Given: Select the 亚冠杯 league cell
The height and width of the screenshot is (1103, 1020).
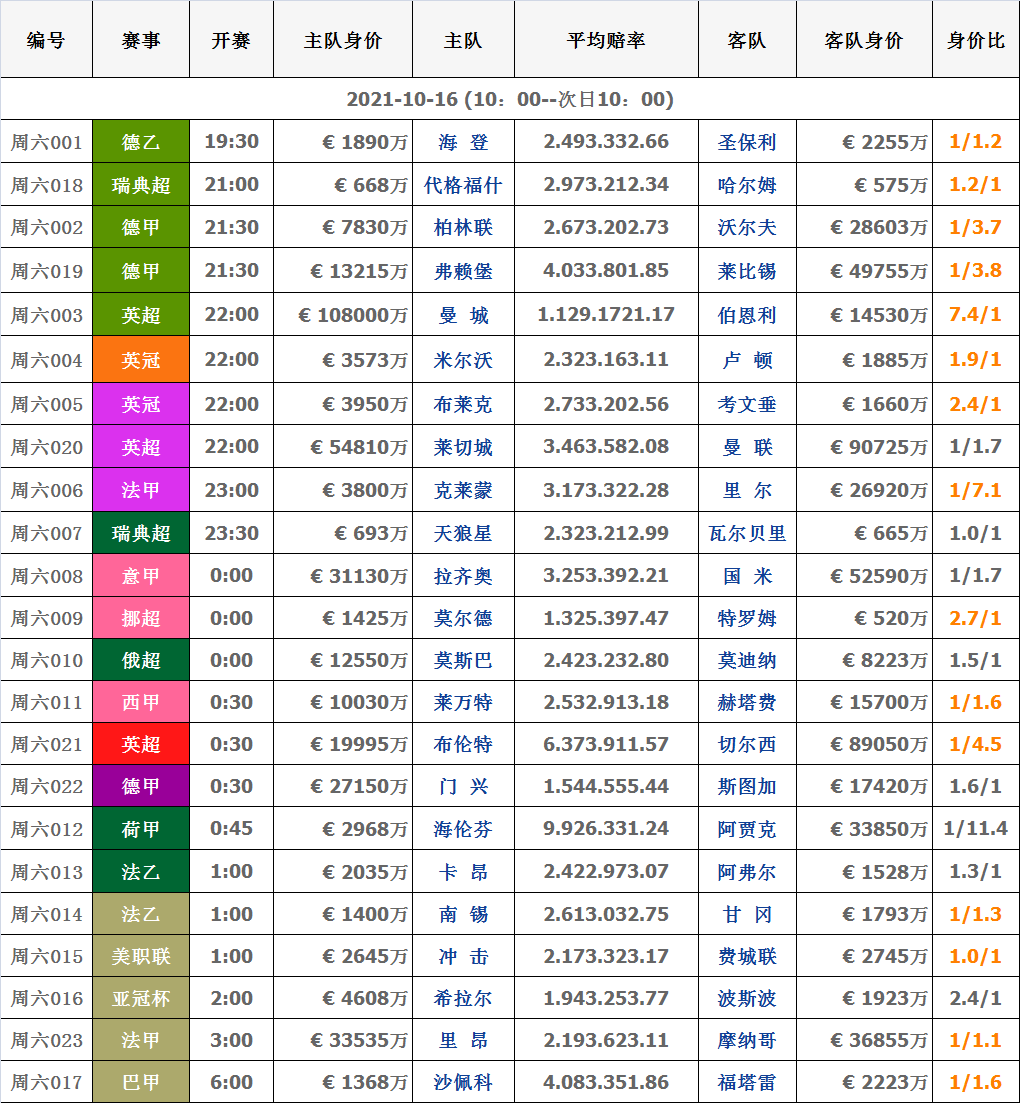Looking at the screenshot, I should (141, 999).
